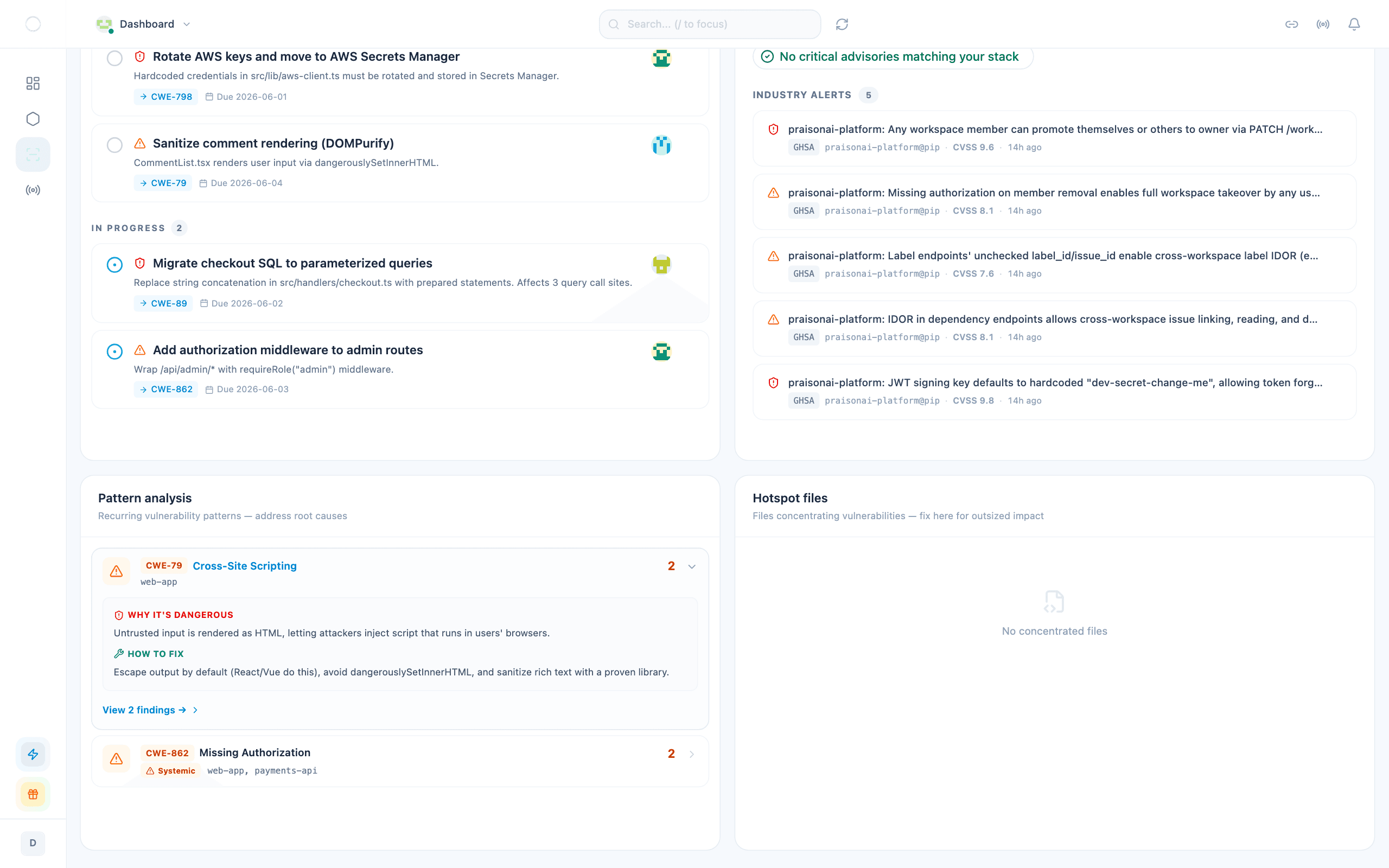Image resolution: width=1389 pixels, height=868 pixels.
Task: Open the hexagon packages icon in sidebar
Action: (33, 119)
